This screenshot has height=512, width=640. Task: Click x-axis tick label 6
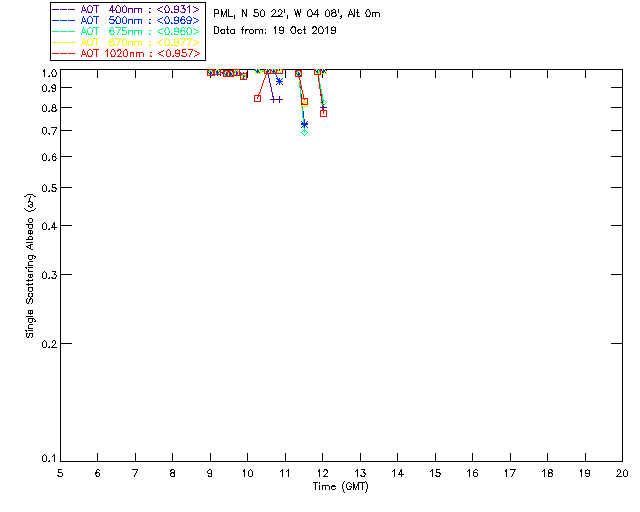[98, 473]
